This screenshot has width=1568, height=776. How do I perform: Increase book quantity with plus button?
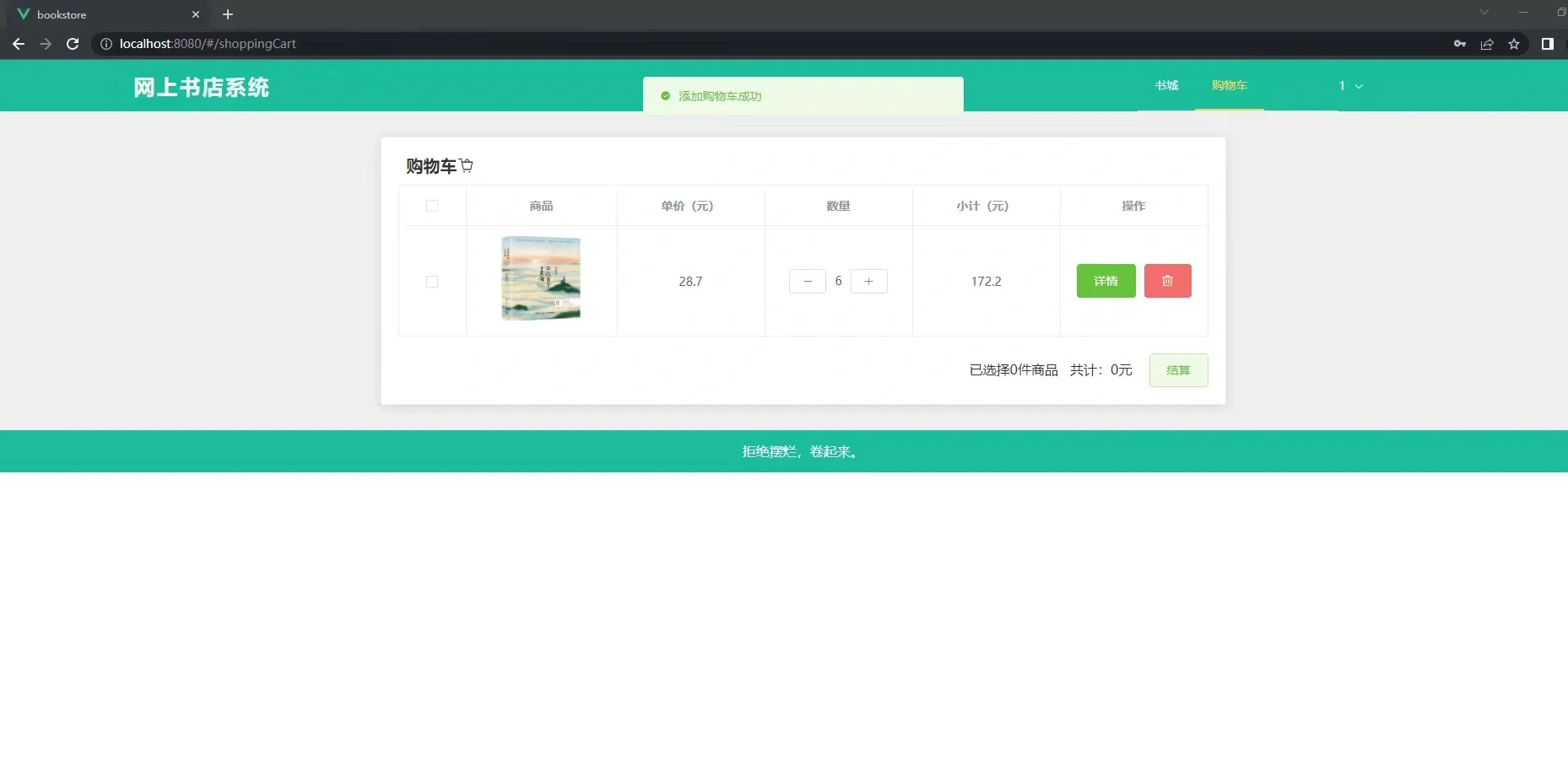pyautogui.click(x=869, y=281)
